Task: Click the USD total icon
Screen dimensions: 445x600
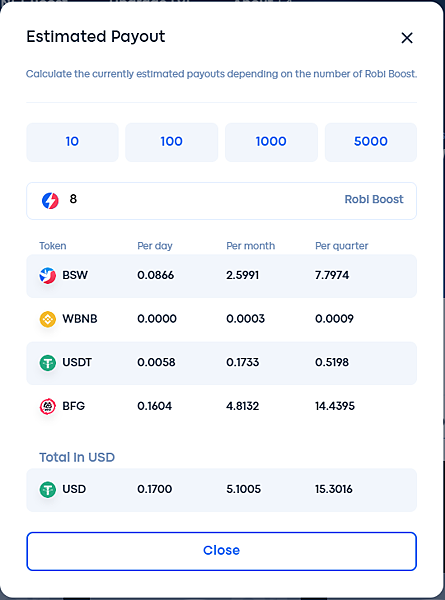Action: [x=48, y=489]
